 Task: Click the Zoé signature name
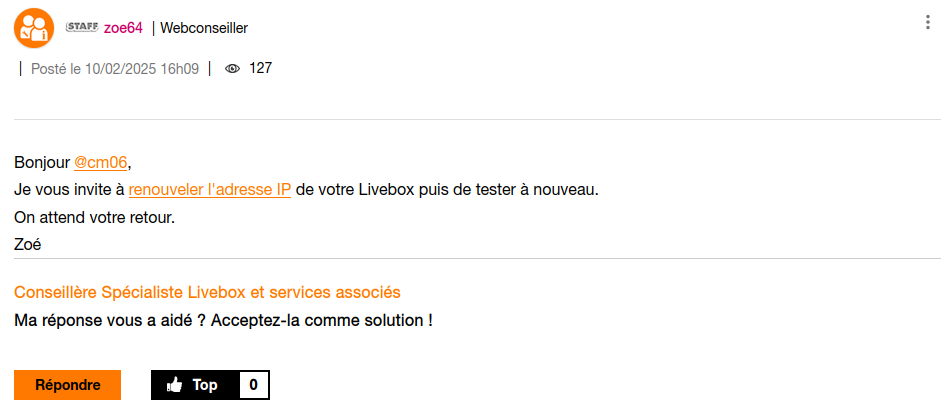point(27,243)
